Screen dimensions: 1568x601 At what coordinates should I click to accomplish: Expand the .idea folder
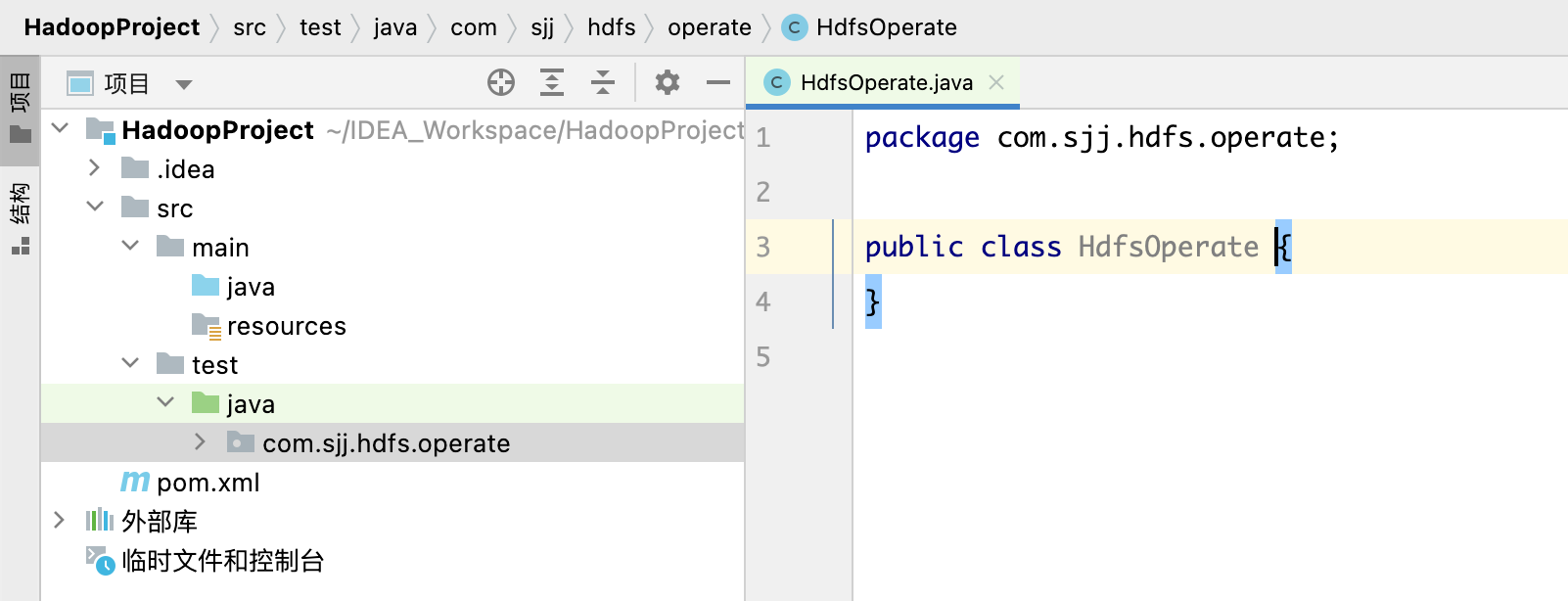95,168
